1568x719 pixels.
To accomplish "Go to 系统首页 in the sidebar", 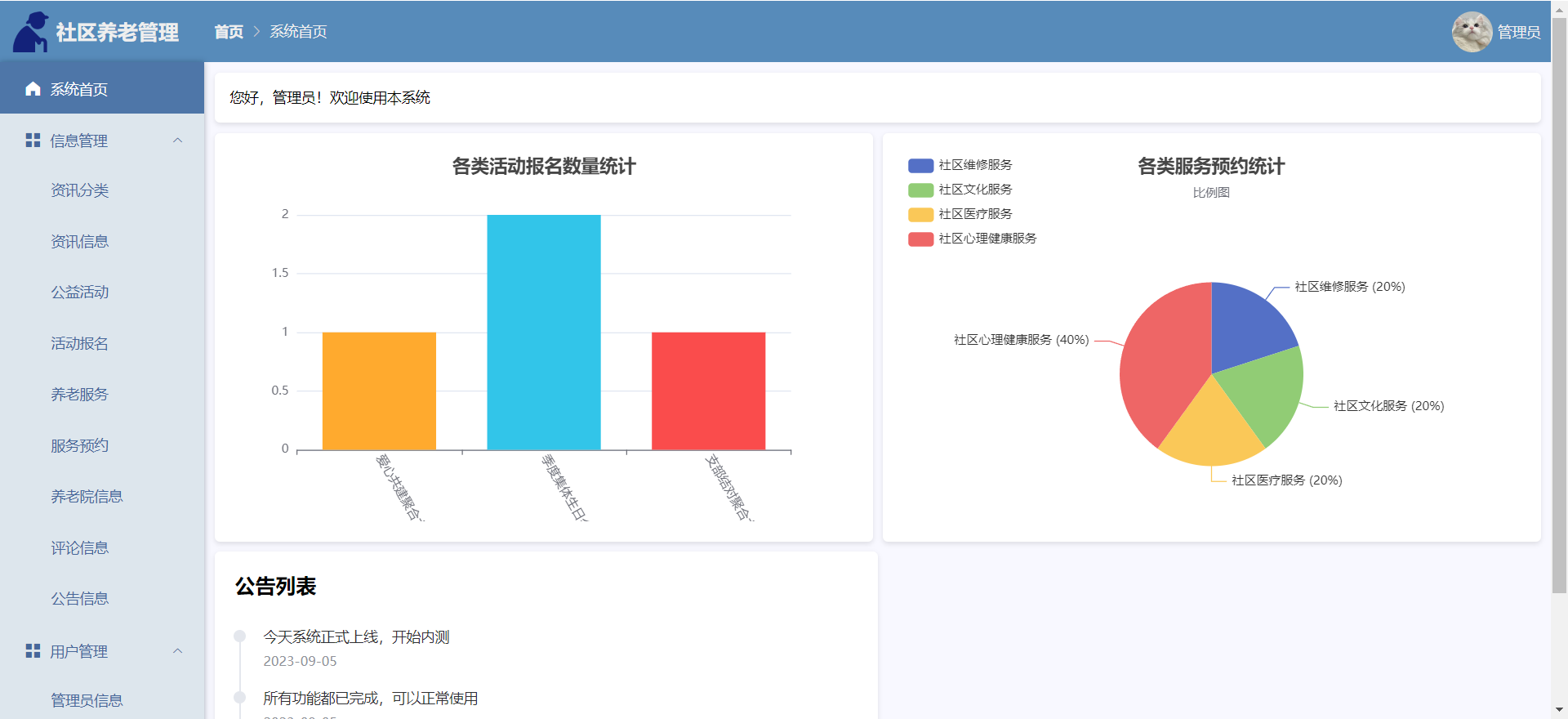I will [102, 89].
